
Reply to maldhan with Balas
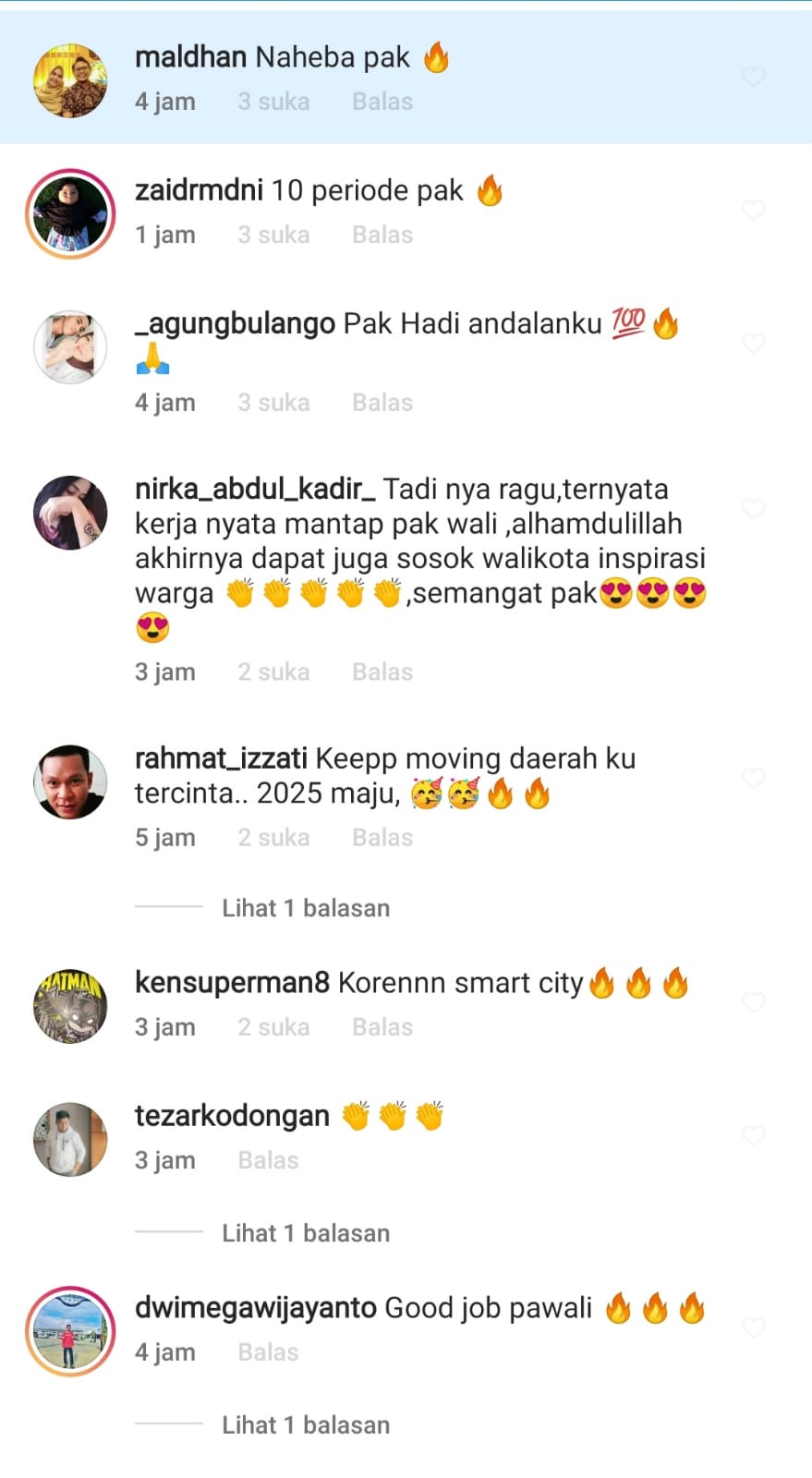(x=382, y=102)
